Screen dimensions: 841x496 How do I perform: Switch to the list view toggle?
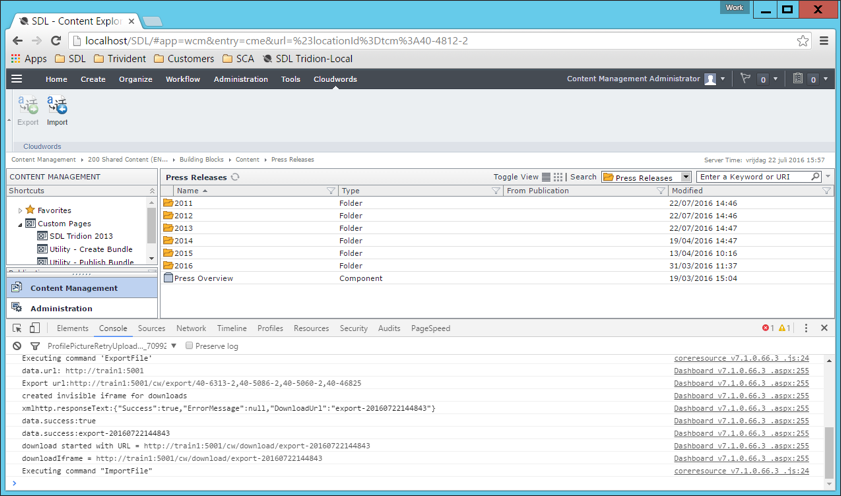click(546, 177)
